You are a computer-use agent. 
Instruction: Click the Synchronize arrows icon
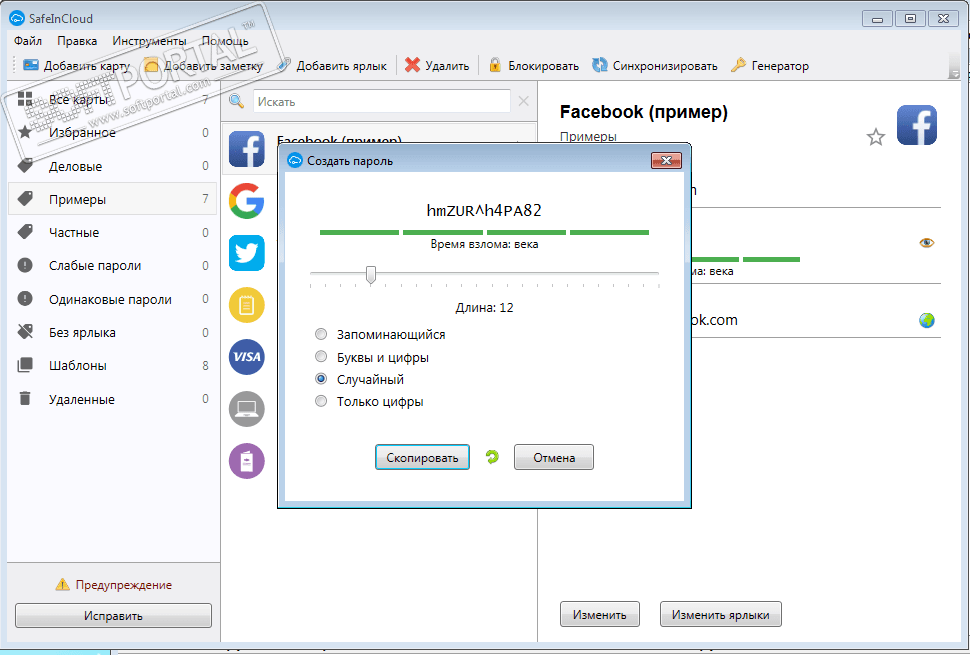599,65
